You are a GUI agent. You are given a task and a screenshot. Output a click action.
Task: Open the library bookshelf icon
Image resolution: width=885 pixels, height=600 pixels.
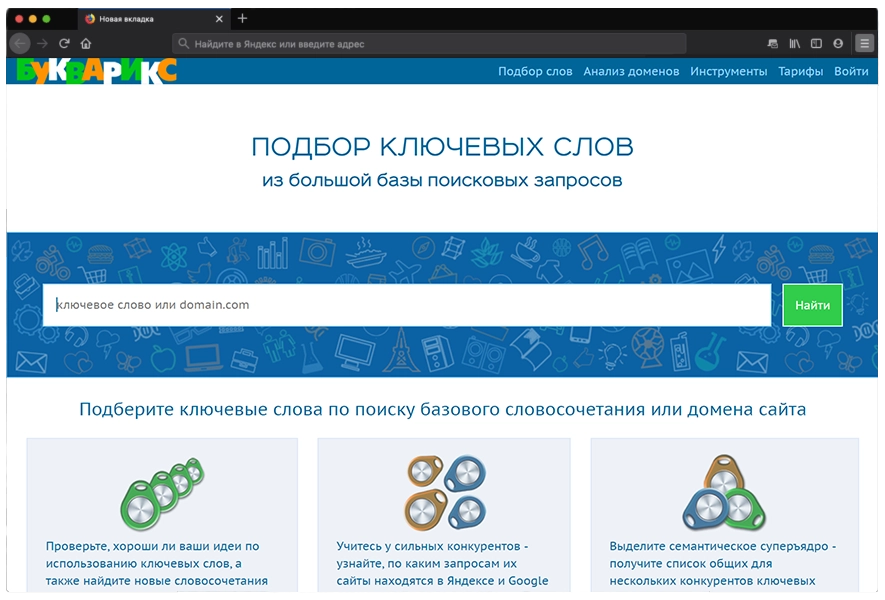(x=795, y=43)
